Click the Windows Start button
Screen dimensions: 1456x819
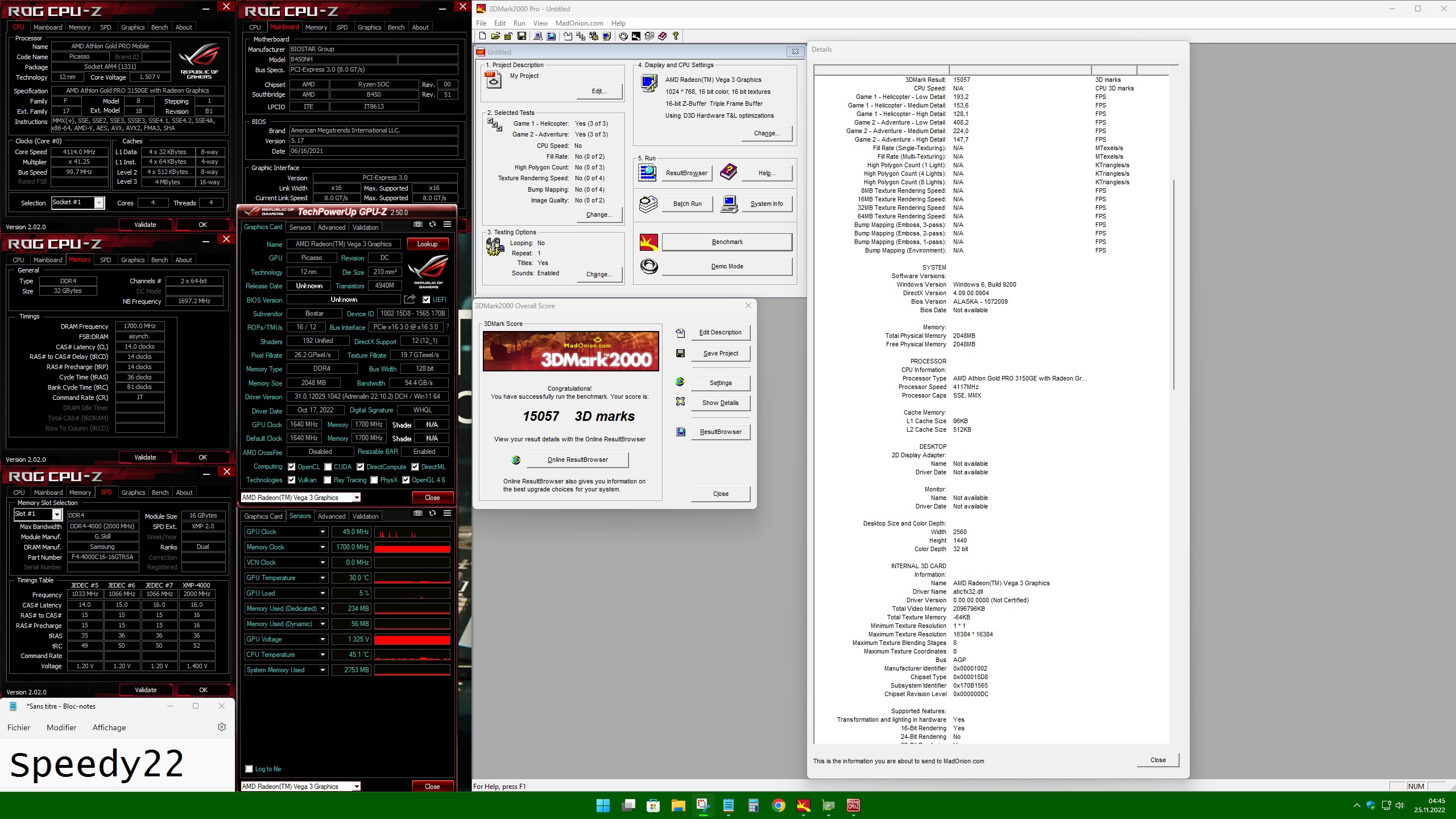coord(603,805)
